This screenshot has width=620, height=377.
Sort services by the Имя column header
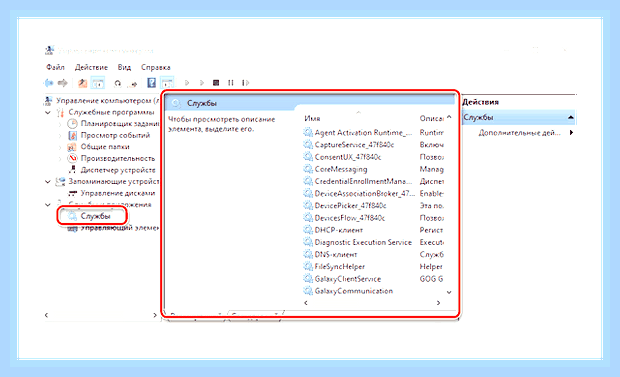pos(312,118)
